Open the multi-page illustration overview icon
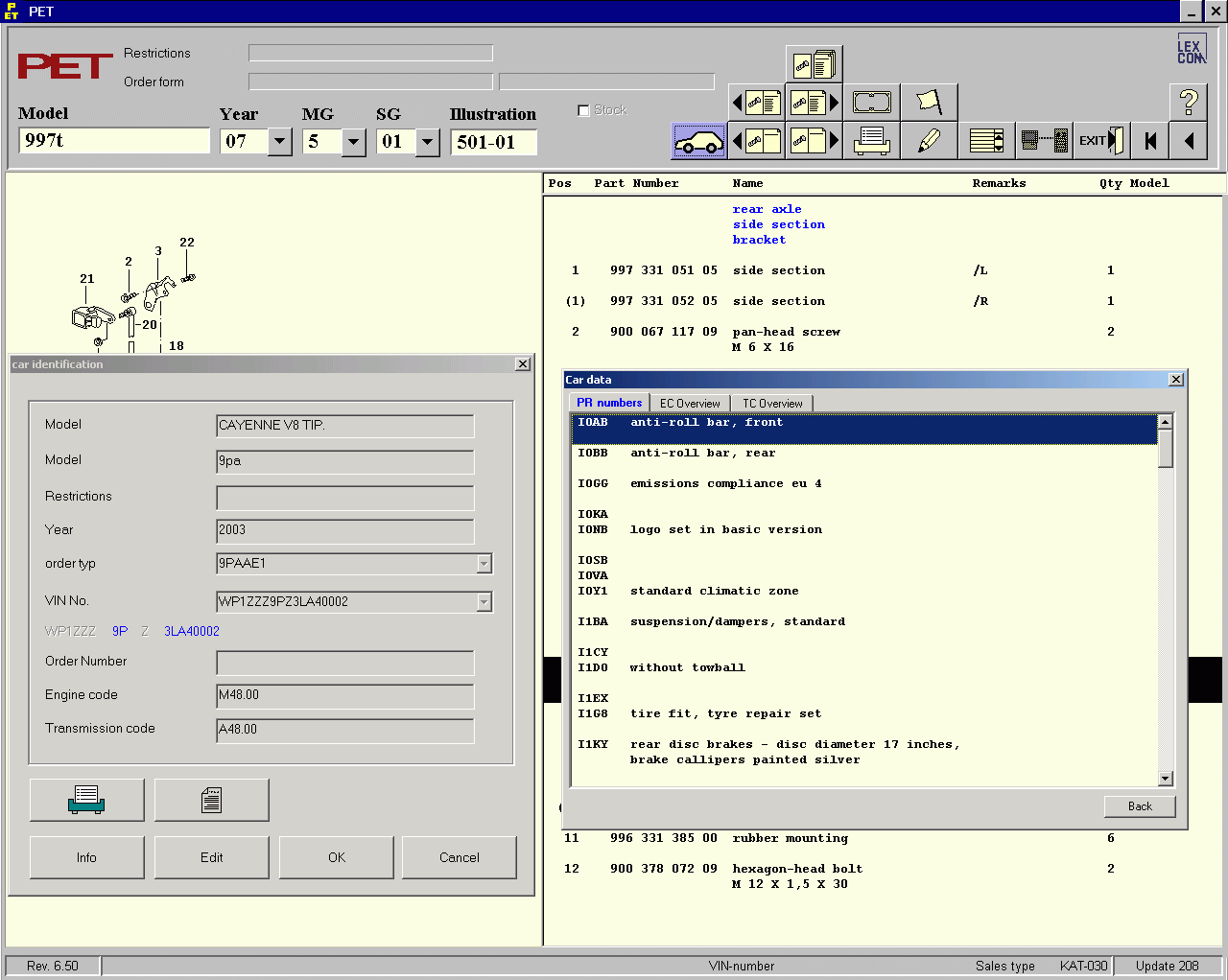1228x980 pixels. [x=814, y=64]
